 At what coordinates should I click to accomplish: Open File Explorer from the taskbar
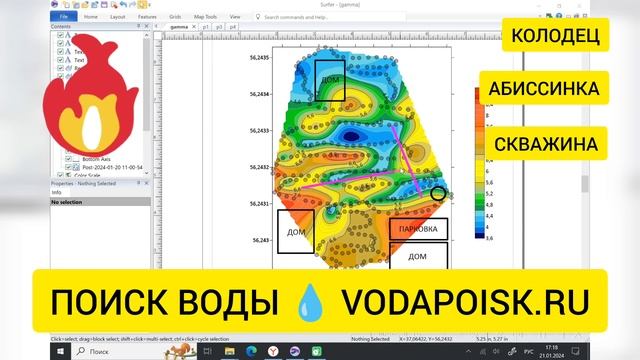230,351
